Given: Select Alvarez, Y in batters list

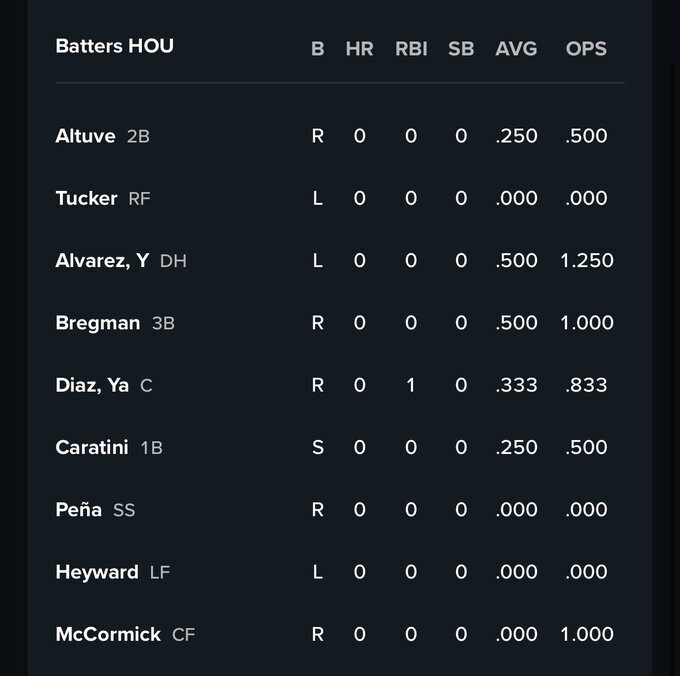Looking at the screenshot, I should tap(102, 261).
